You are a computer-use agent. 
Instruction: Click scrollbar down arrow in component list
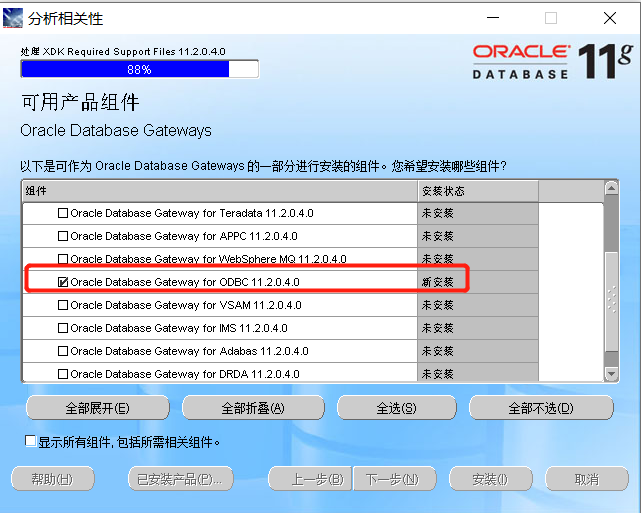coord(612,373)
